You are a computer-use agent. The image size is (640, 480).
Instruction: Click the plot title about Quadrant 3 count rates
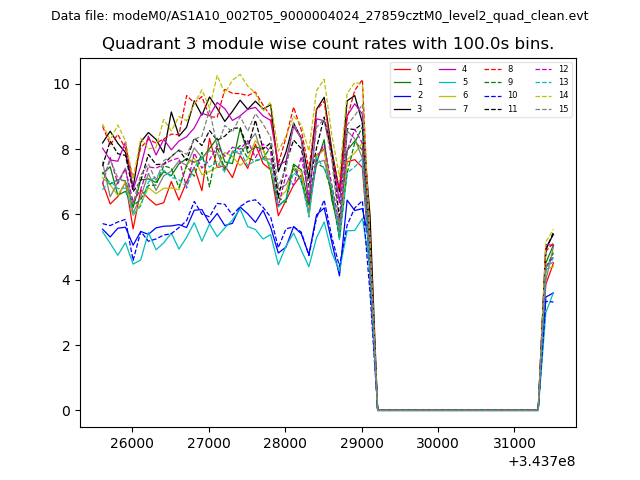[328, 44]
